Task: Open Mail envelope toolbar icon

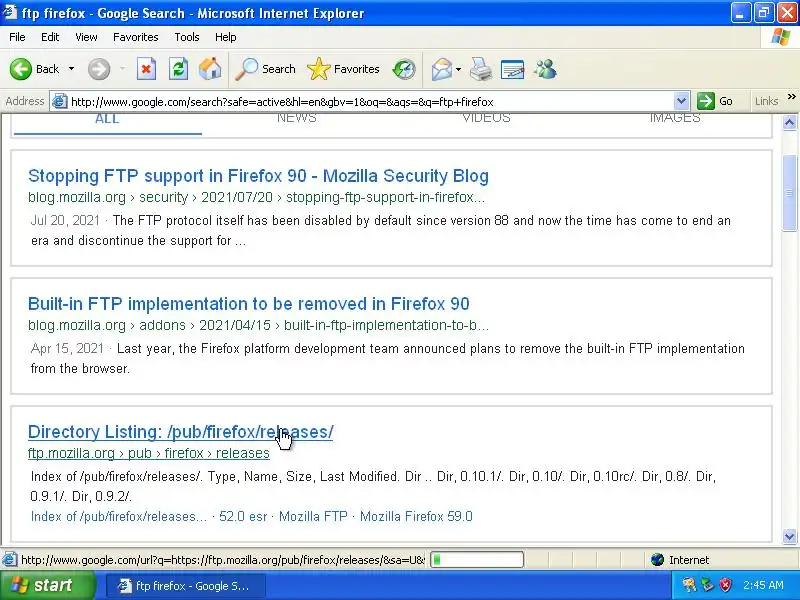Action: pyautogui.click(x=442, y=69)
